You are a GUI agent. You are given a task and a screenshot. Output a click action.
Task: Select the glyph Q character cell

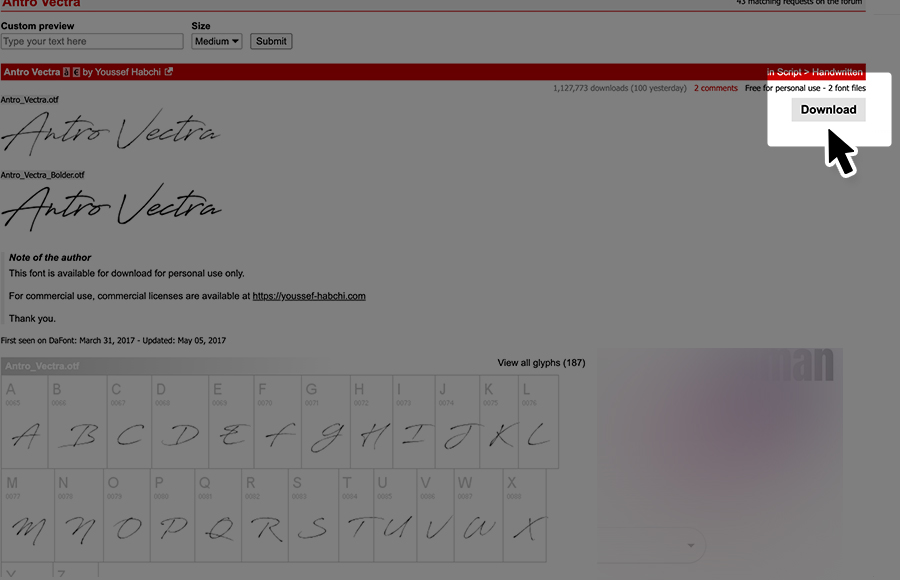[219, 515]
